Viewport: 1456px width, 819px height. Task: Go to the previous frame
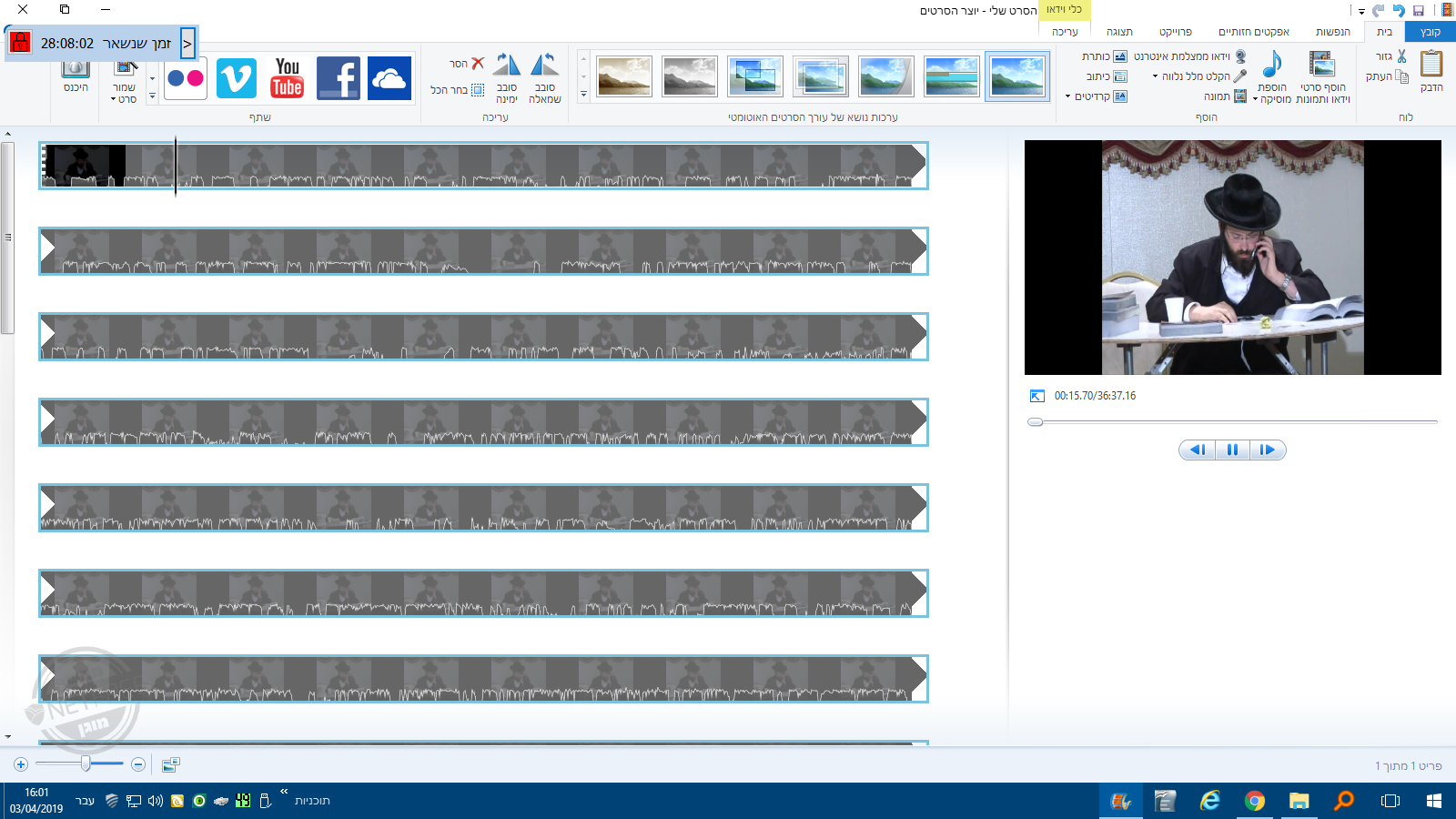point(1198,450)
